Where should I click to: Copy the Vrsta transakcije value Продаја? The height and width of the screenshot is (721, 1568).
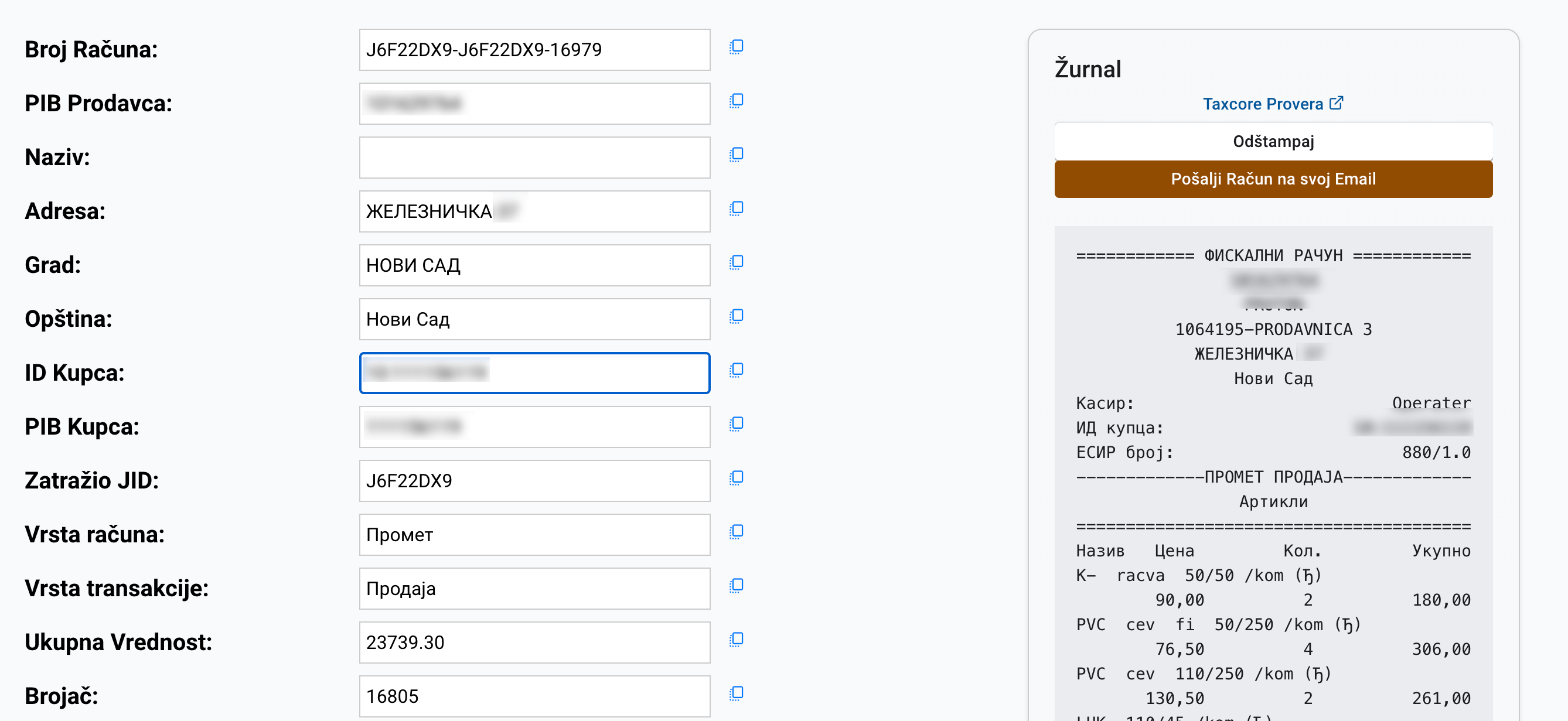(736, 586)
